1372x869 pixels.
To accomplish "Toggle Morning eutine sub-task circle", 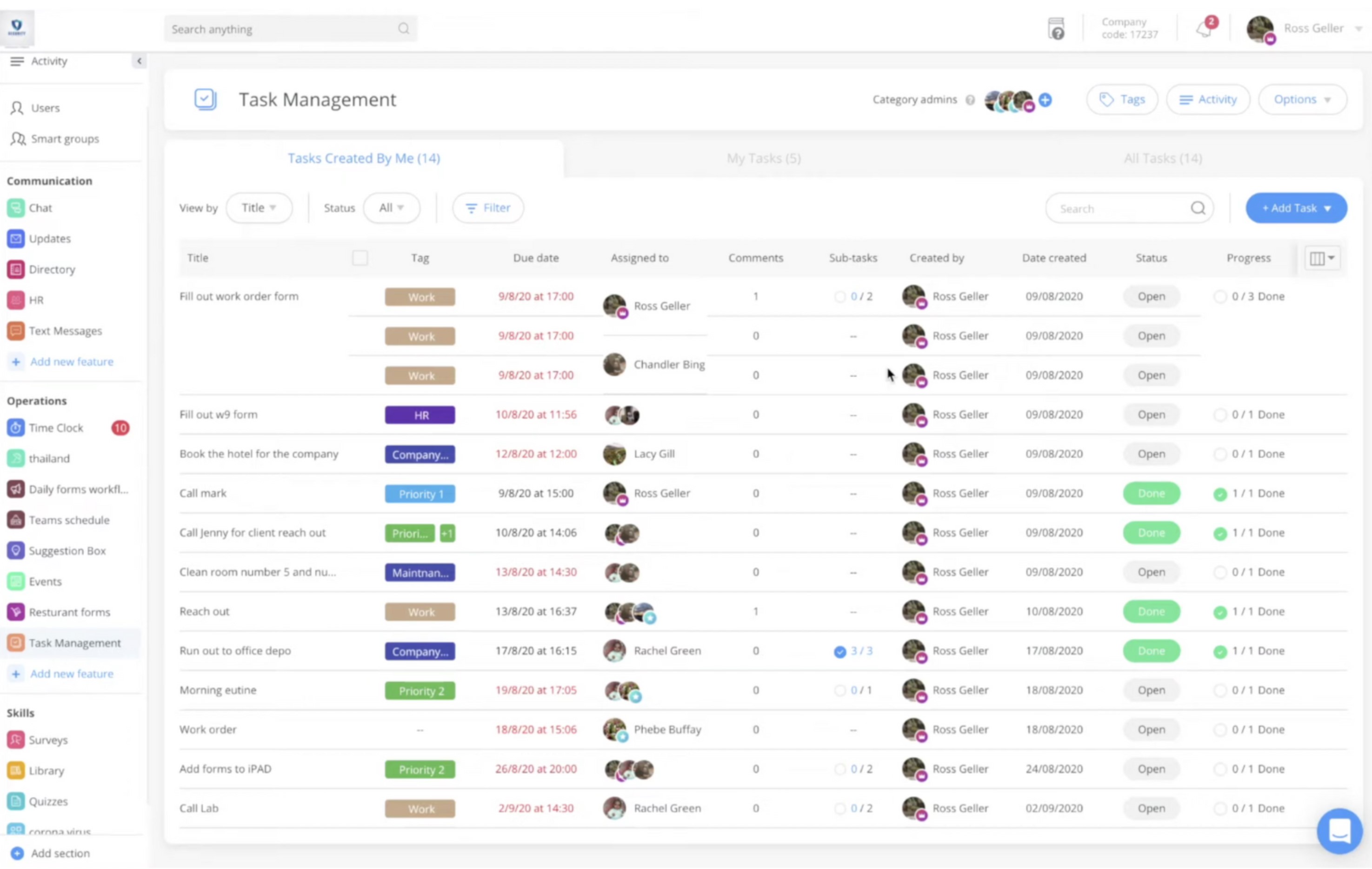I will [x=840, y=691].
